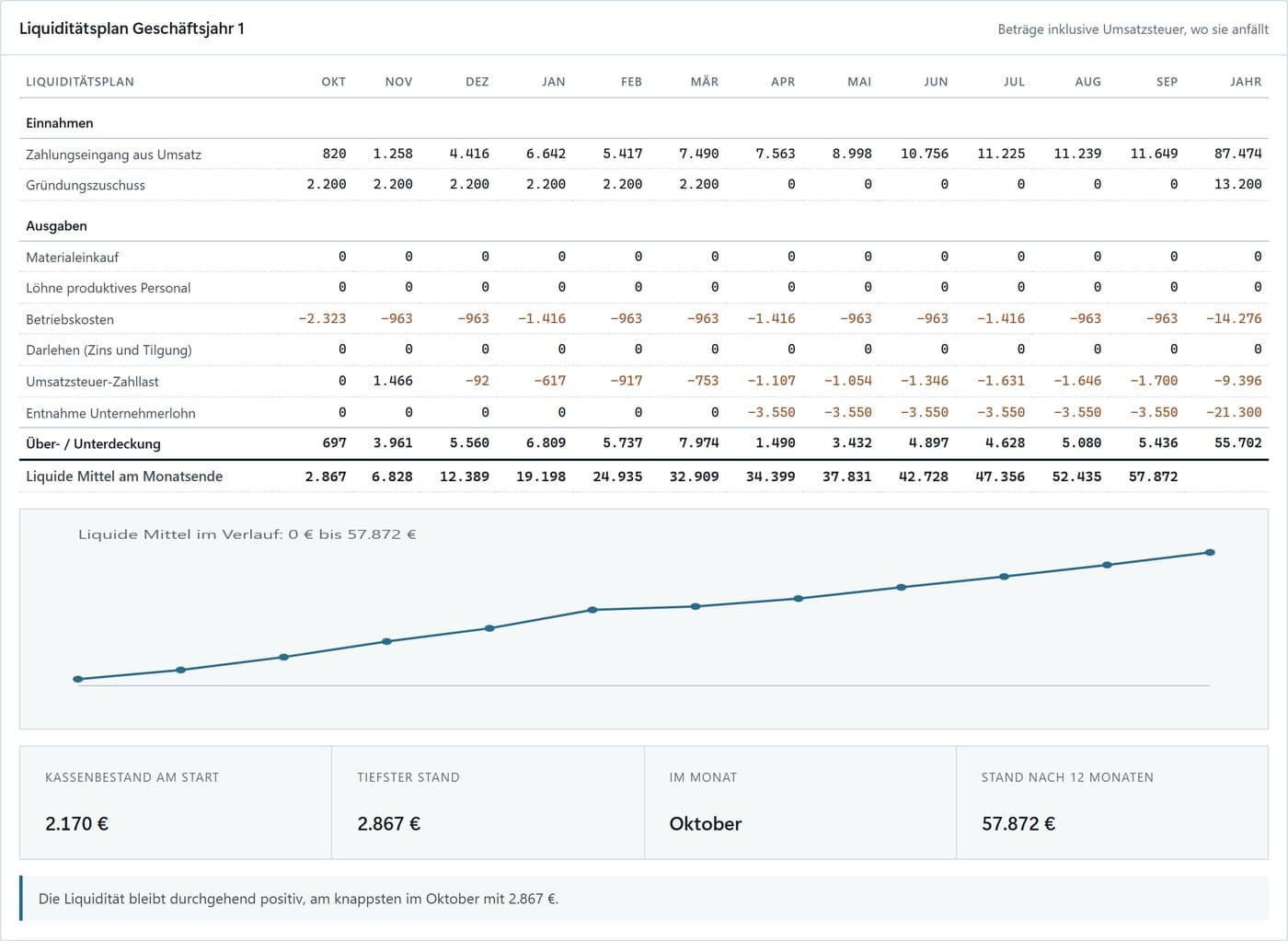This screenshot has width=1288, height=941.
Task: Select the Gründungszuschuss yearly total 13.200
Action: [1237, 184]
